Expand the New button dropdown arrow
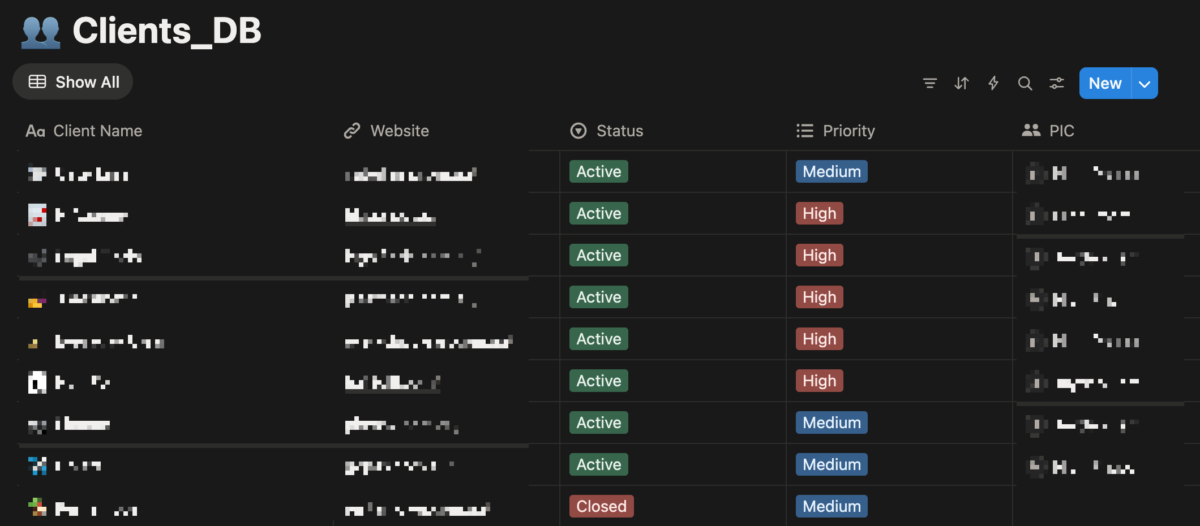This screenshot has height=526, width=1200. point(1145,84)
